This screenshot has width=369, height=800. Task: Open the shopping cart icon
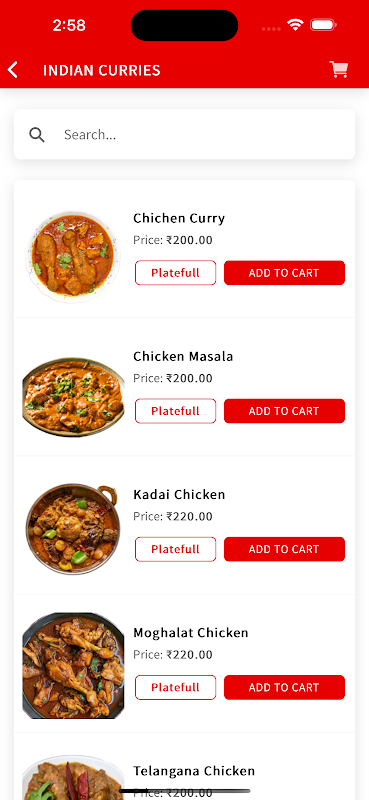click(x=338, y=69)
